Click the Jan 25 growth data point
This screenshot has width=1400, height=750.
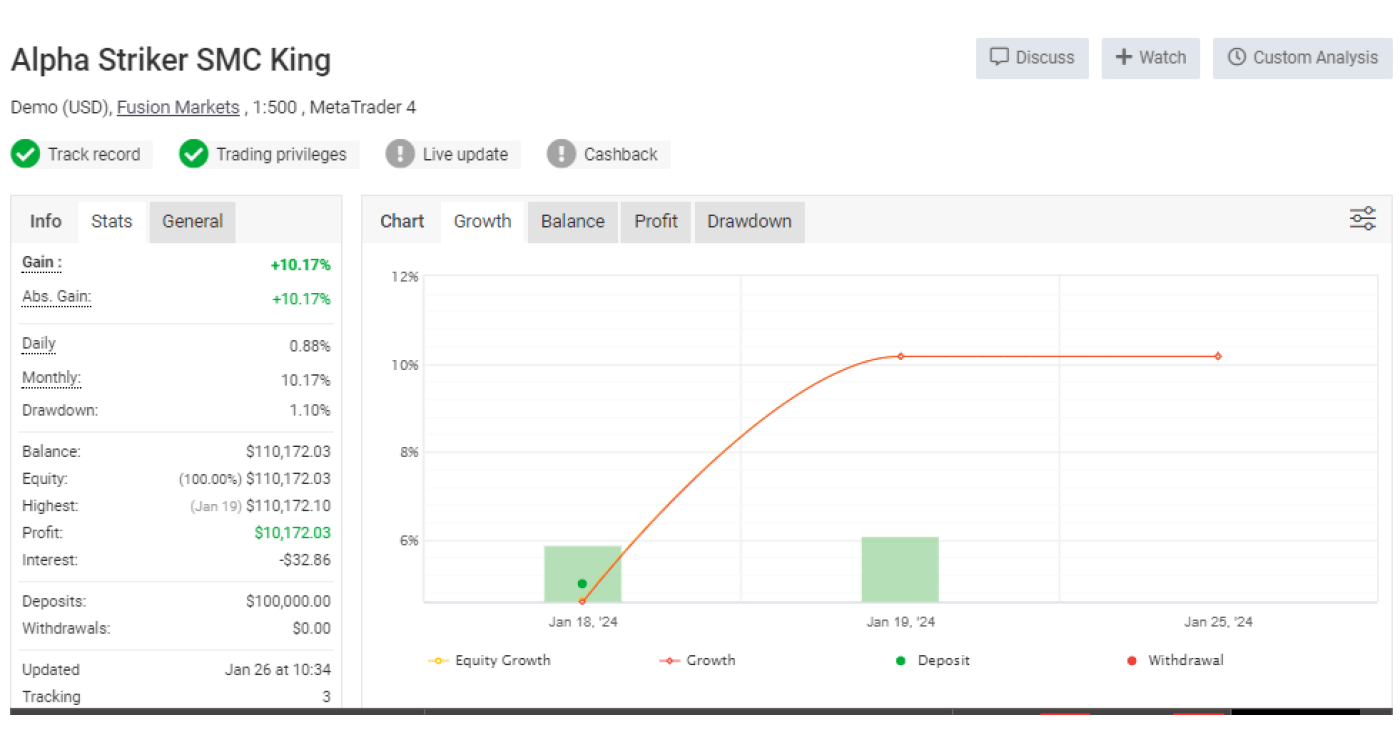click(x=1218, y=356)
